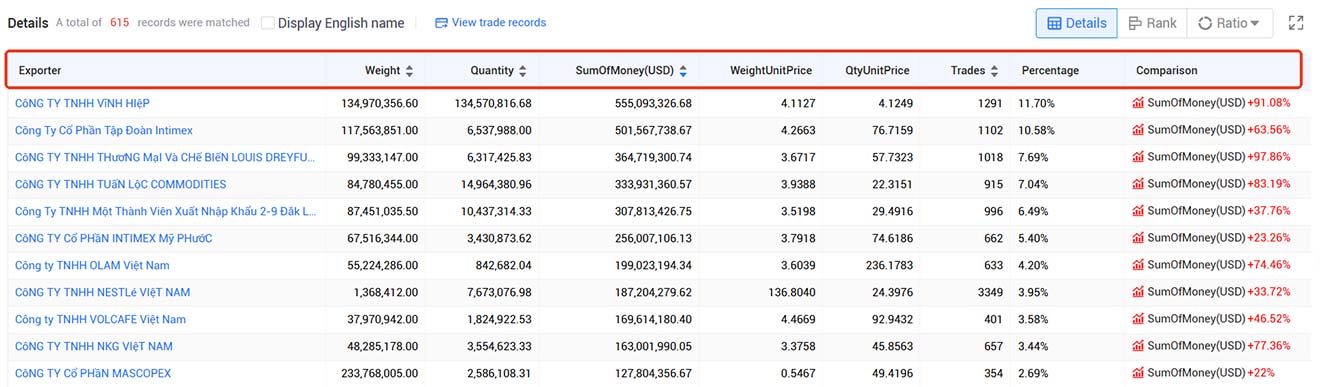The width and height of the screenshot is (1320, 387).
Task: Open the Ratio dropdown
Action: (1229, 23)
